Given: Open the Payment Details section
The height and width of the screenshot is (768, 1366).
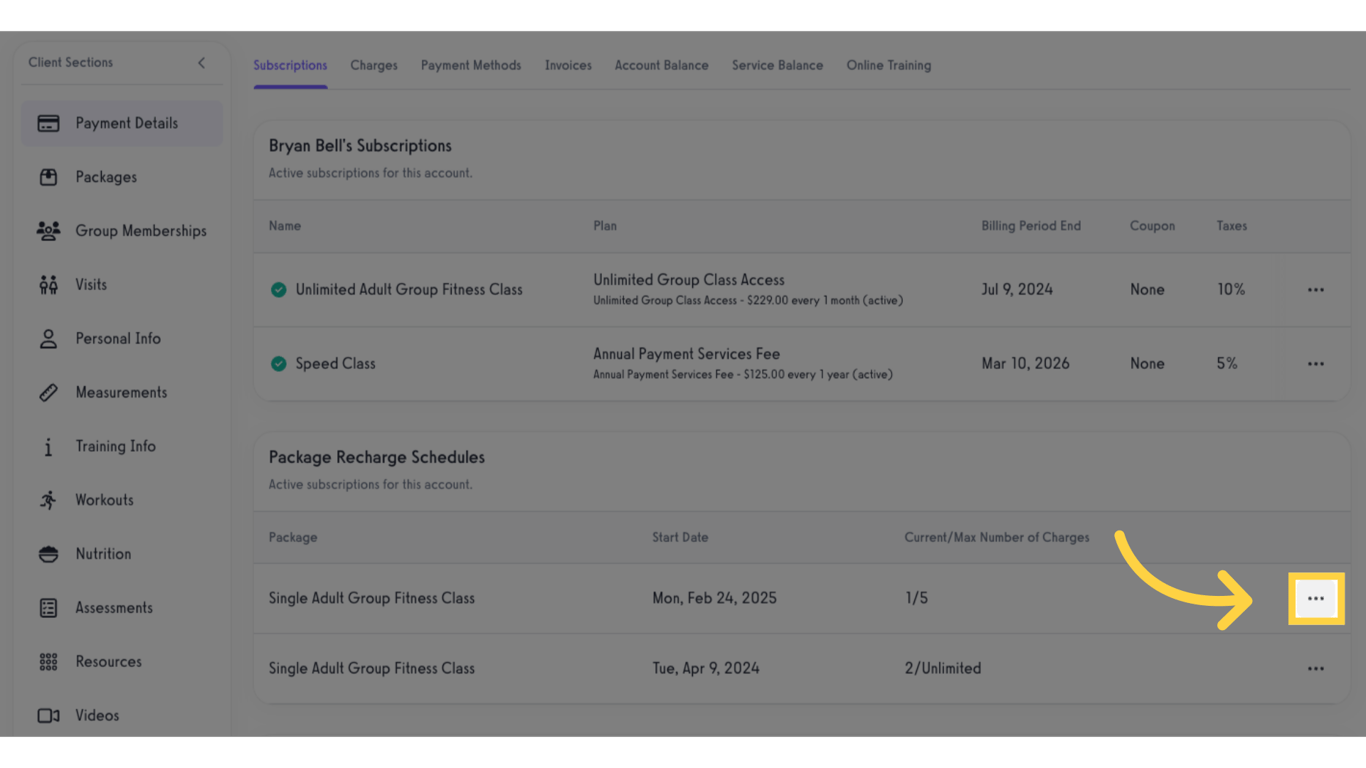Looking at the screenshot, I should pos(121,123).
